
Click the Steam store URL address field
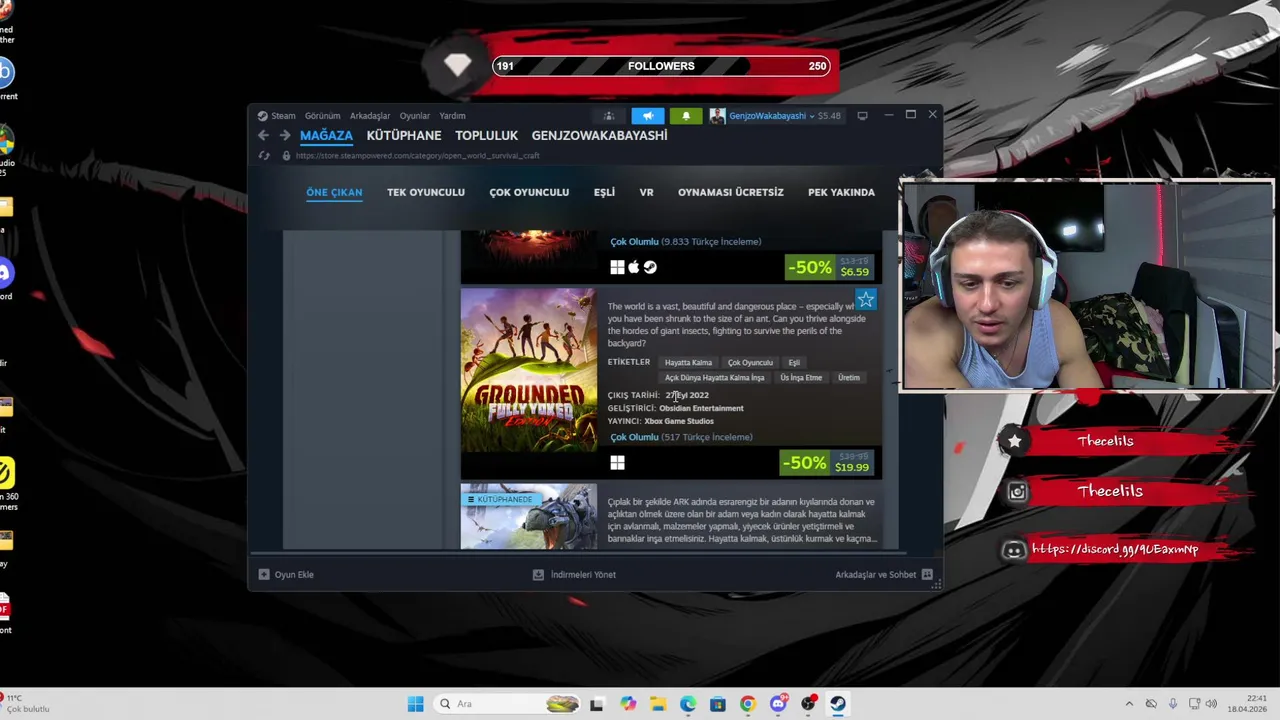pyautogui.click(x=418, y=156)
